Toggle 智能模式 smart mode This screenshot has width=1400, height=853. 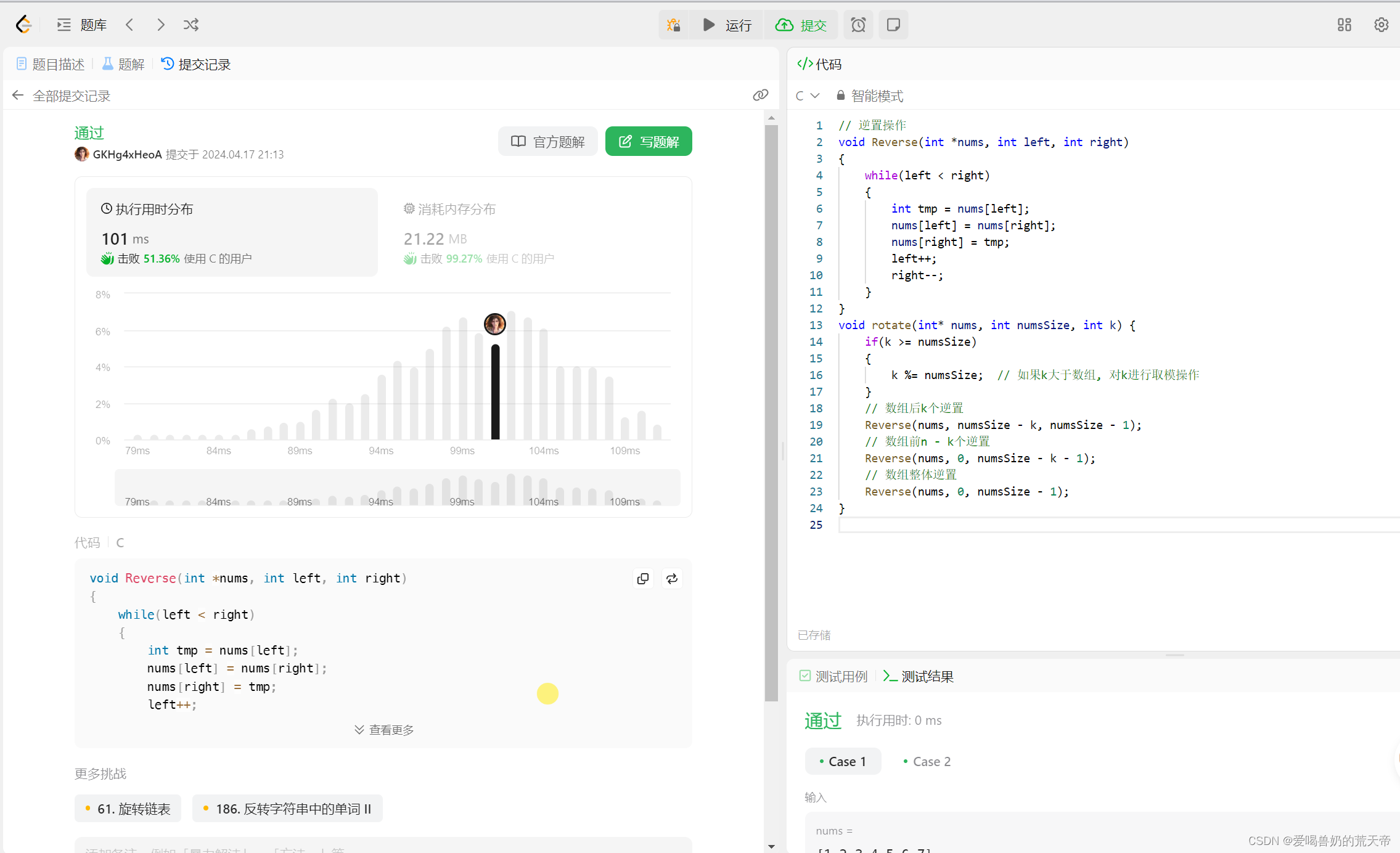point(870,96)
